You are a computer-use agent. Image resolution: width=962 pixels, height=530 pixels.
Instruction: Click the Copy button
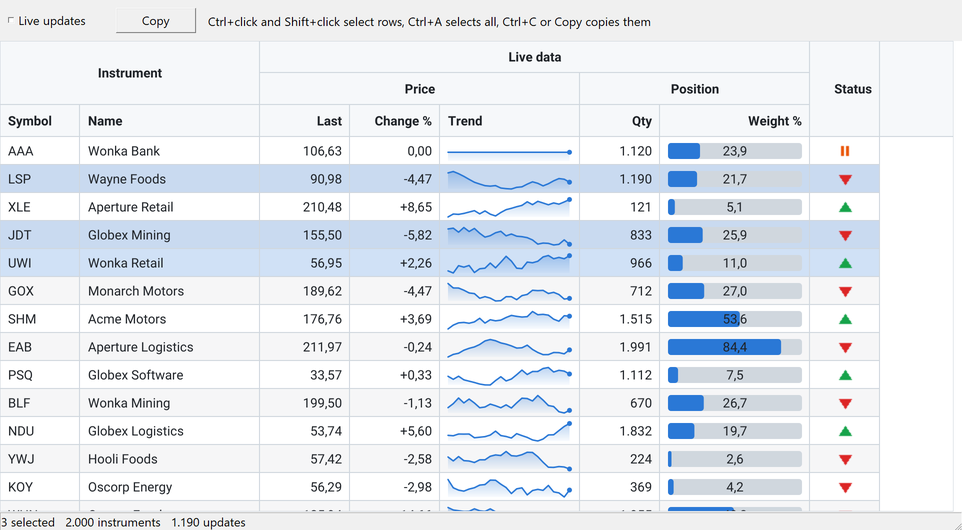(156, 21)
